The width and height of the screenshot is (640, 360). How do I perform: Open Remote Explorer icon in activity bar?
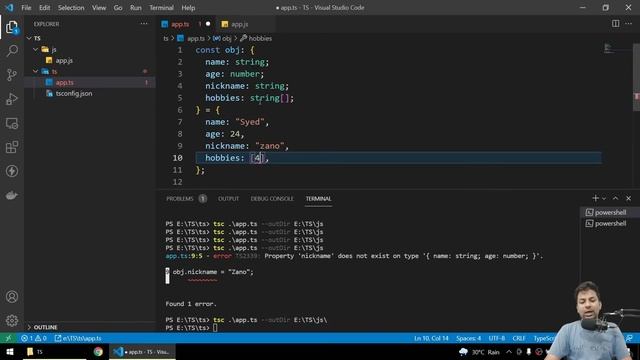12,123
